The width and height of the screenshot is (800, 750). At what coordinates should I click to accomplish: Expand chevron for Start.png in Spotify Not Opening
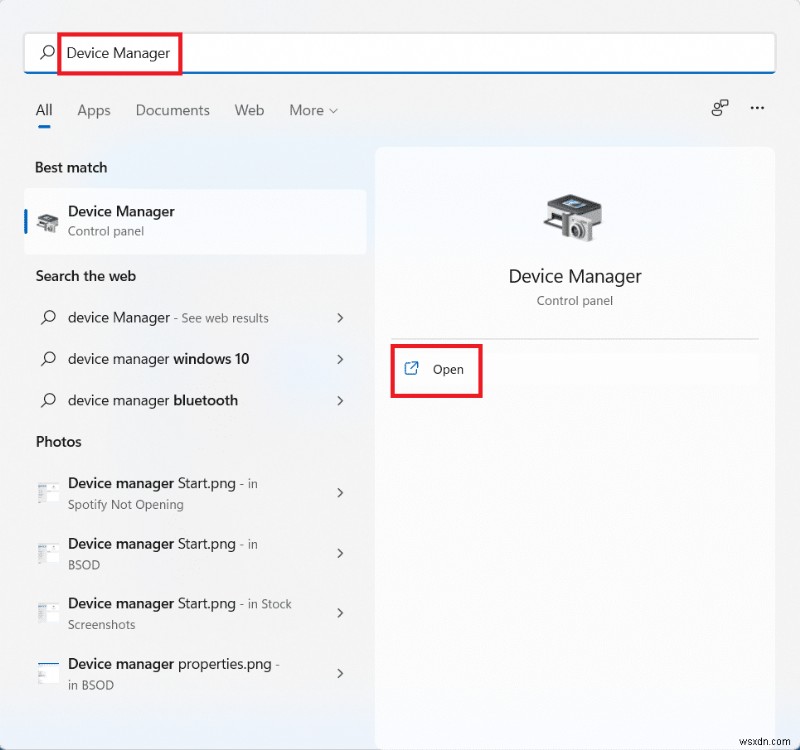[340, 493]
